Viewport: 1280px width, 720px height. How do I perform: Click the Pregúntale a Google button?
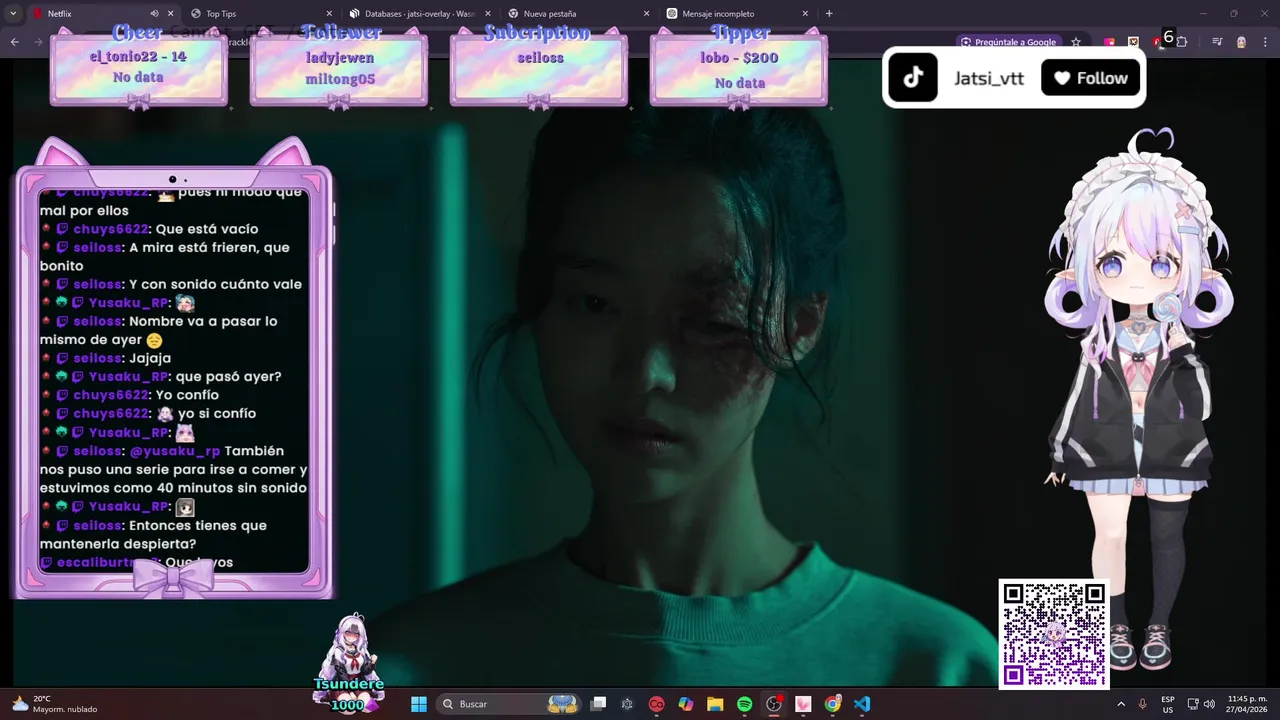(1008, 42)
